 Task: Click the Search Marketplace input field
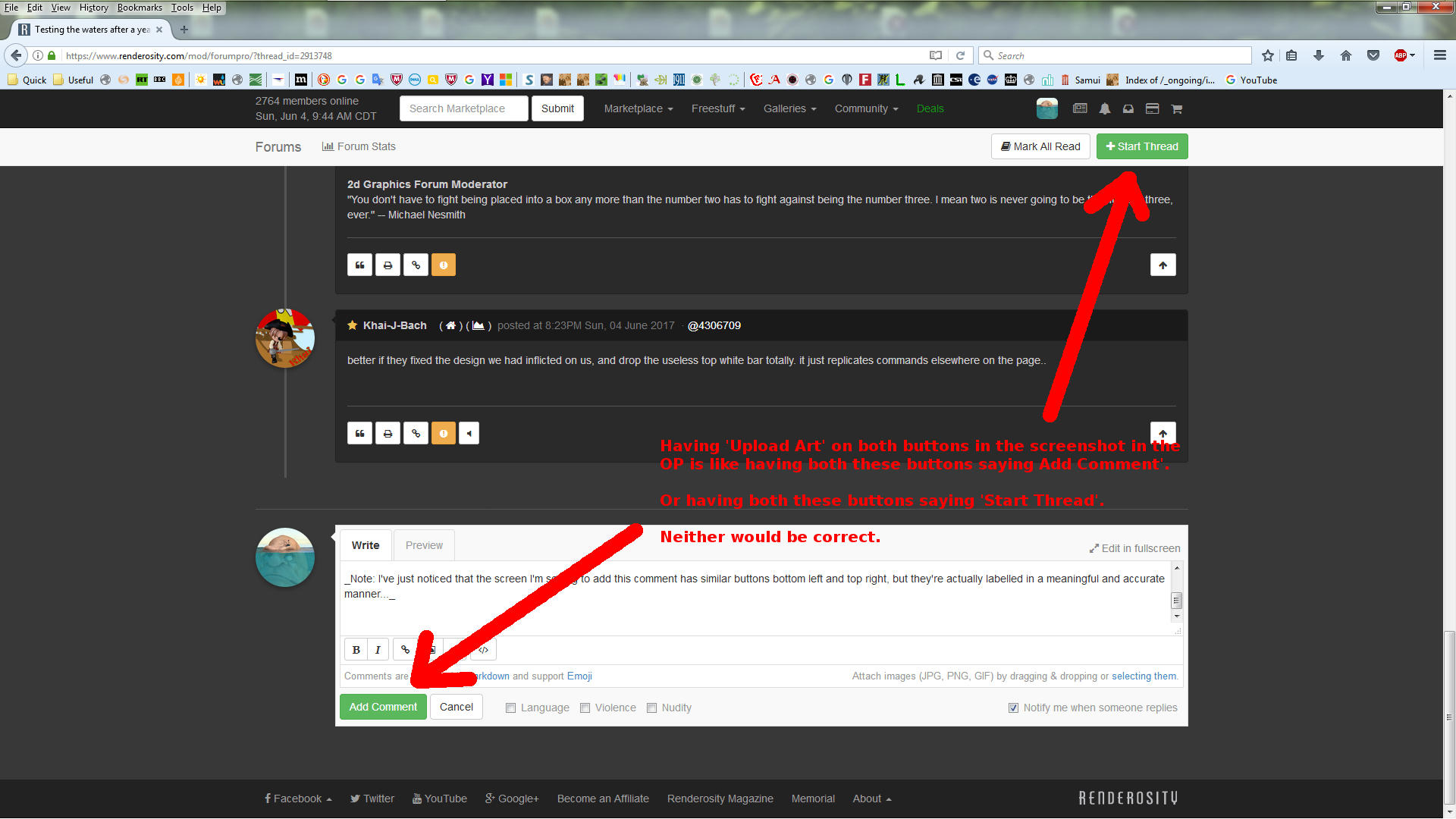tap(464, 109)
